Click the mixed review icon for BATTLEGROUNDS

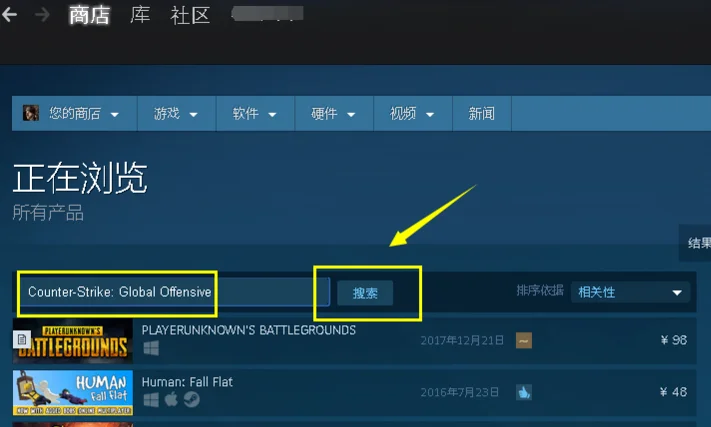click(x=524, y=340)
